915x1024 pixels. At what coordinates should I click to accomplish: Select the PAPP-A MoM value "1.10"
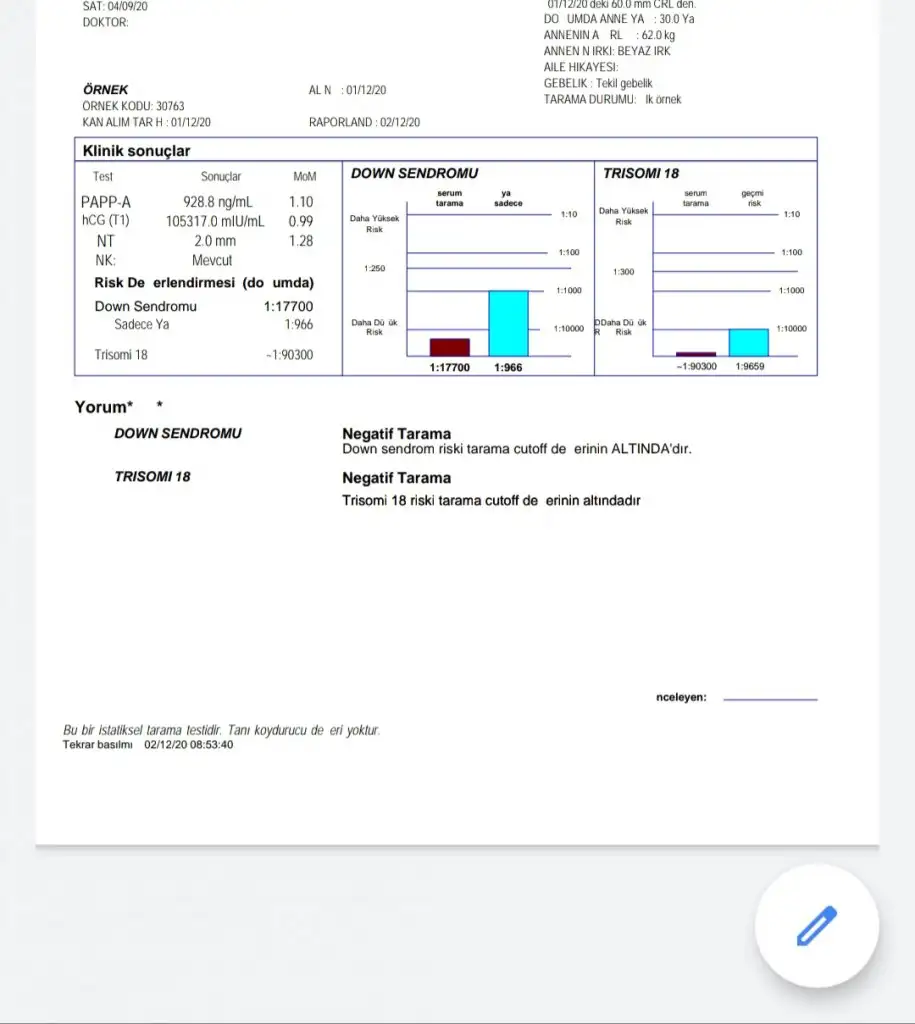coord(301,202)
